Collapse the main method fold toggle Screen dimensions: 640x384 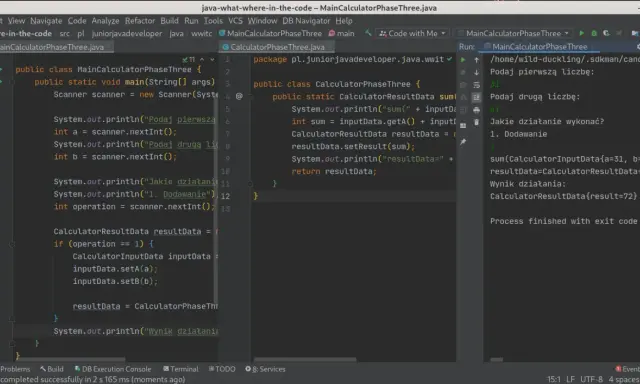(12, 82)
